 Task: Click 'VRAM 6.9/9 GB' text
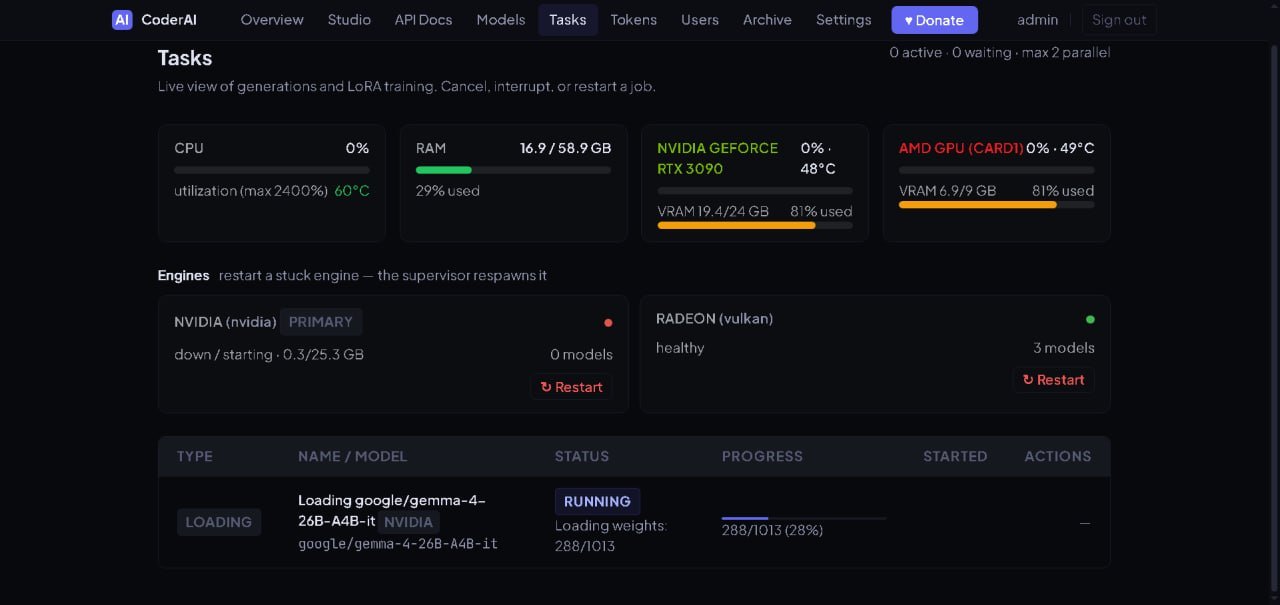click(947, 191)
